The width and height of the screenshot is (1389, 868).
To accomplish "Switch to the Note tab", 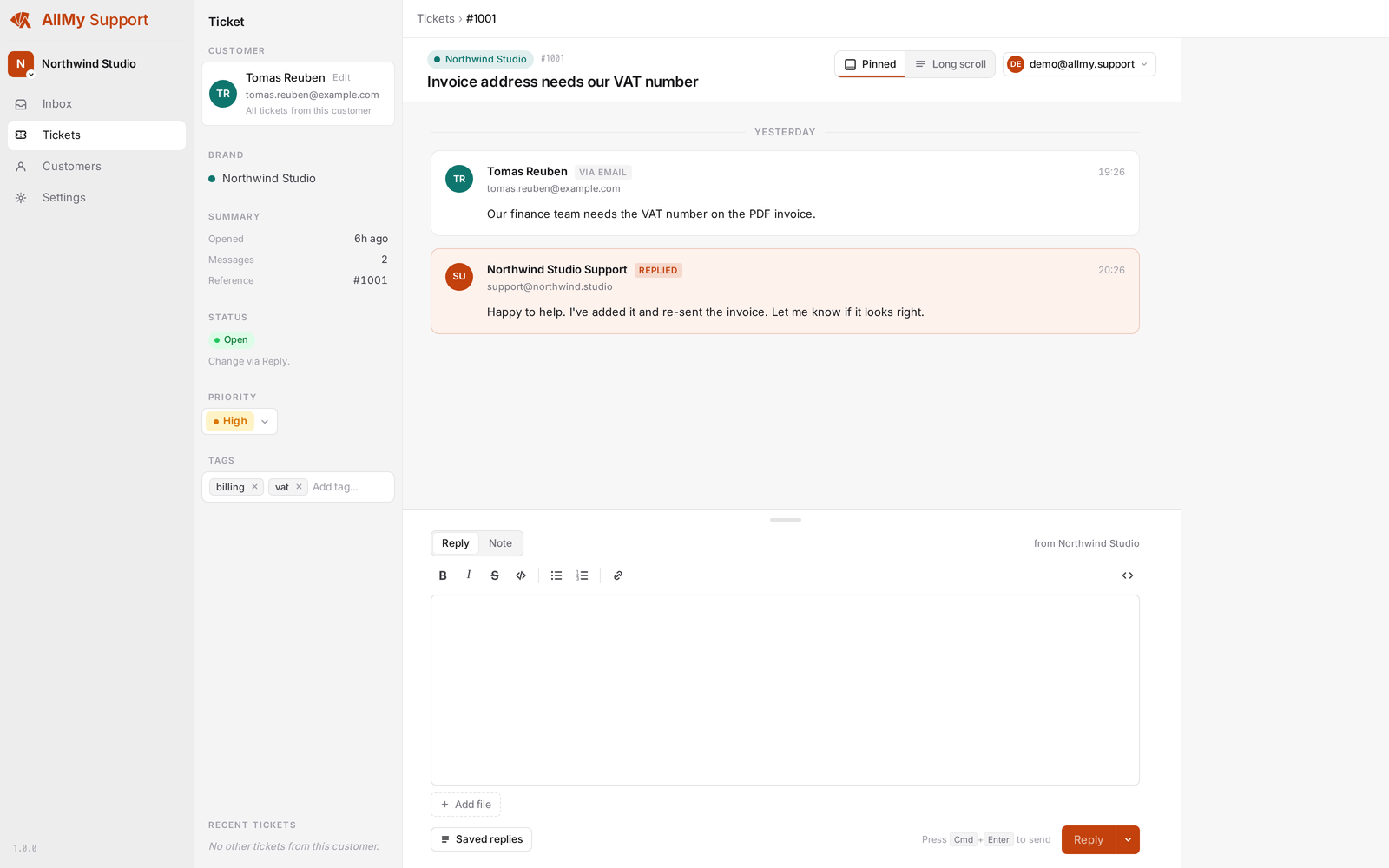I will click(500, 543).
